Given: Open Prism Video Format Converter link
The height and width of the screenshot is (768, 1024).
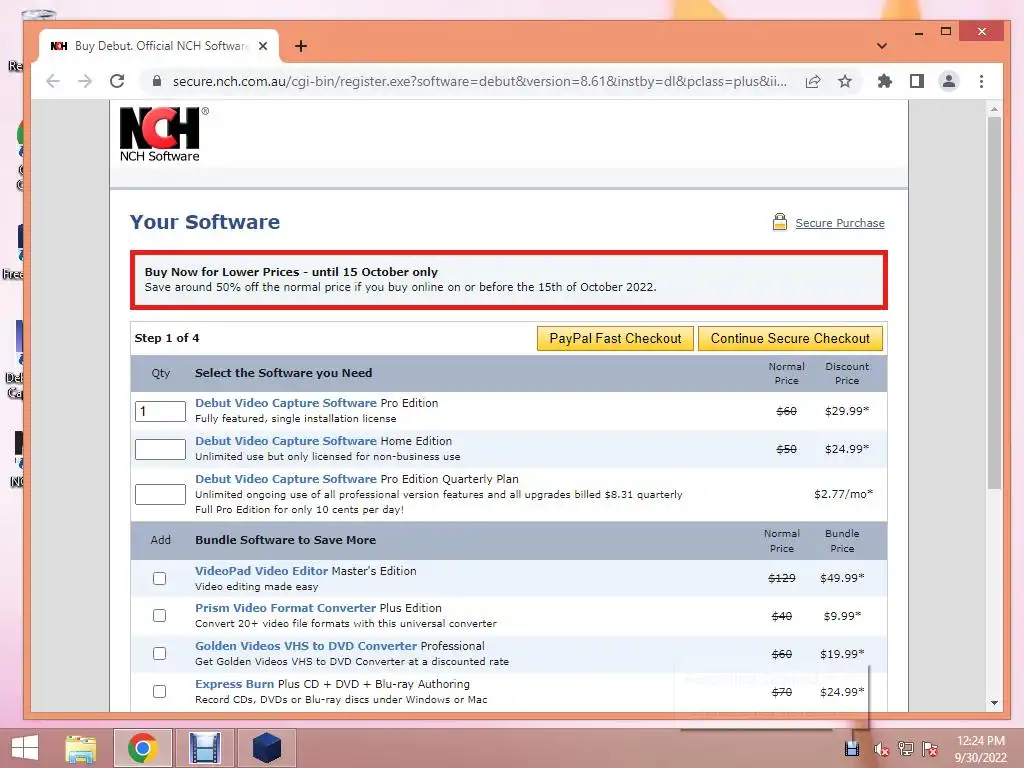Looking at the screenshot, I should coord(285,608).
